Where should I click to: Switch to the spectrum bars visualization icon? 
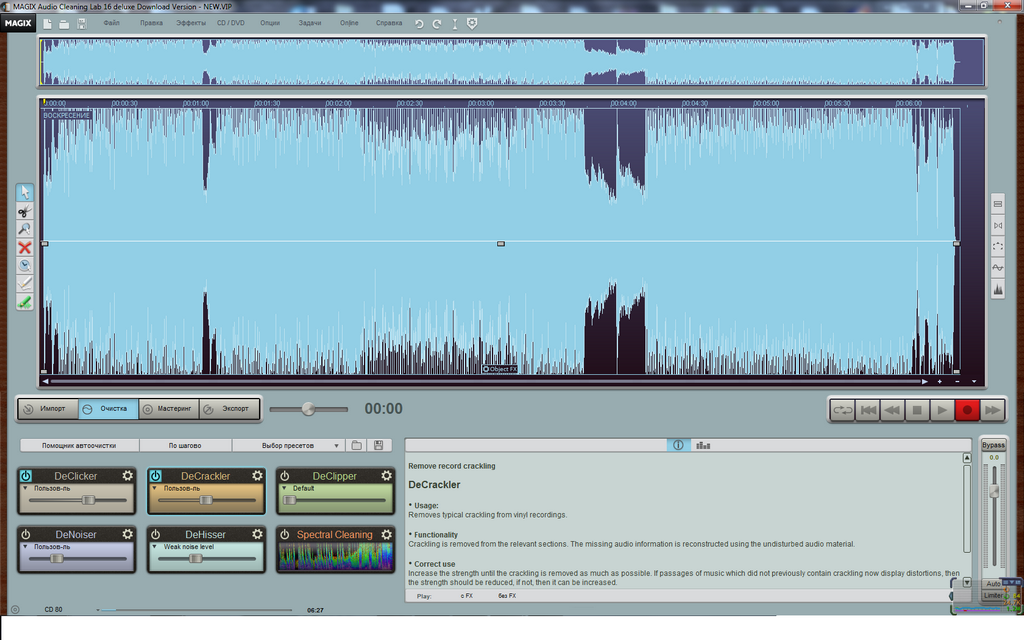[703, 445]
